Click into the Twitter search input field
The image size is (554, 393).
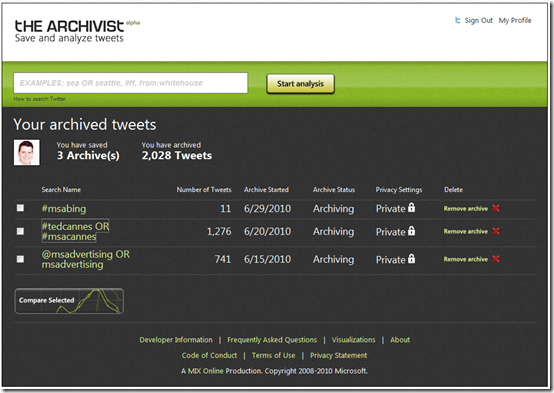click(131, 83)
